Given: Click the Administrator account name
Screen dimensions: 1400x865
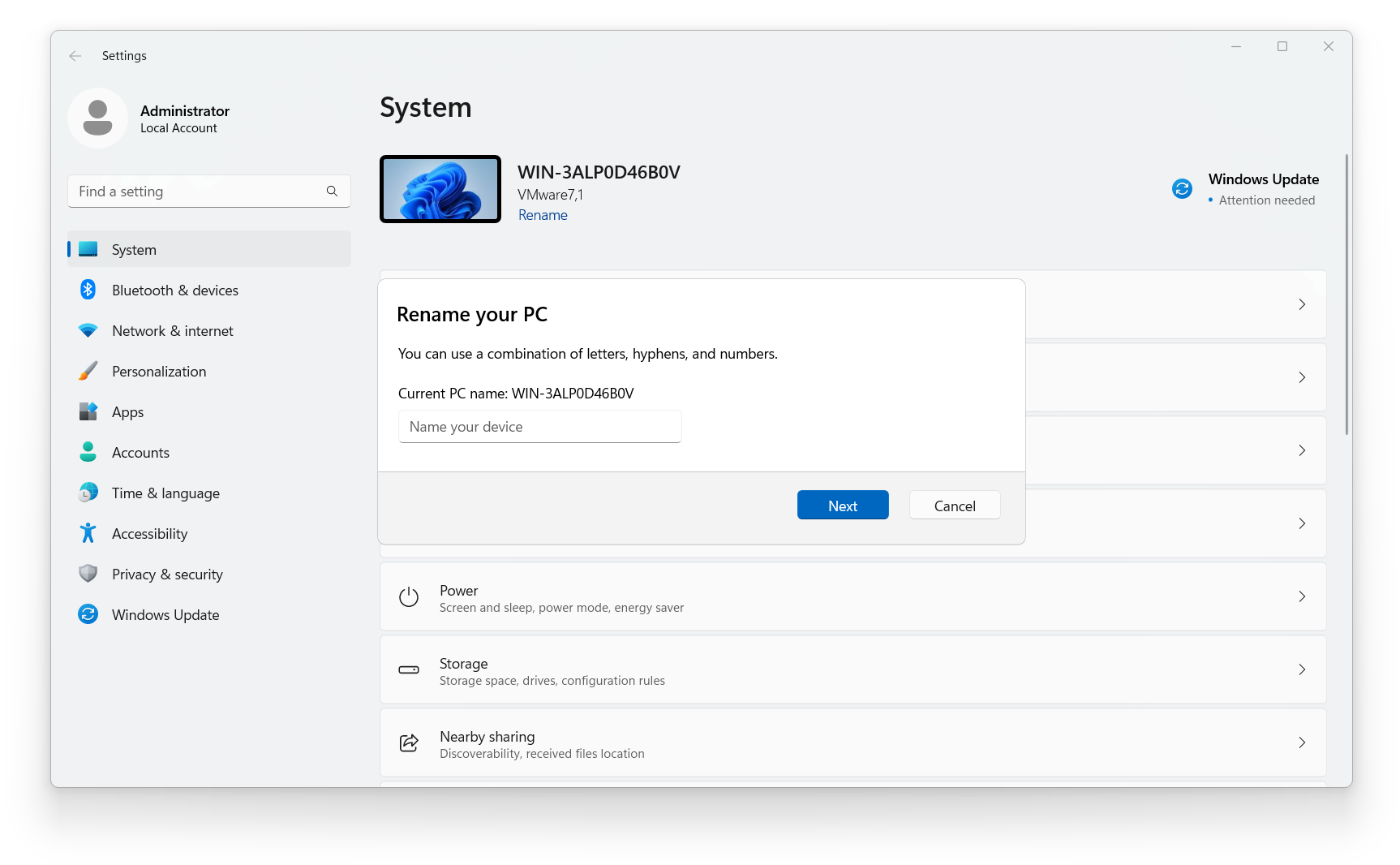Looking at the screenshot, I should pos(185,111).
